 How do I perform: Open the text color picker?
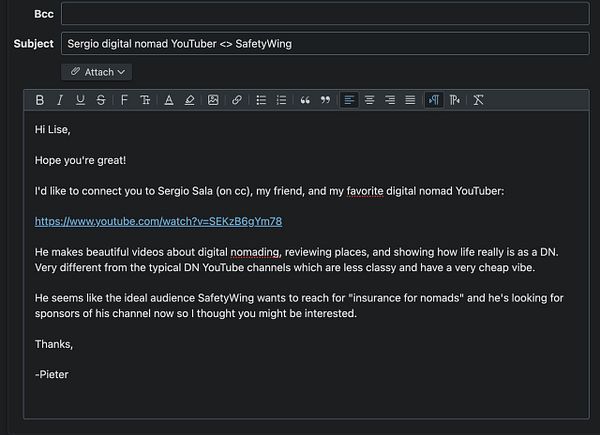pos(168,100)
